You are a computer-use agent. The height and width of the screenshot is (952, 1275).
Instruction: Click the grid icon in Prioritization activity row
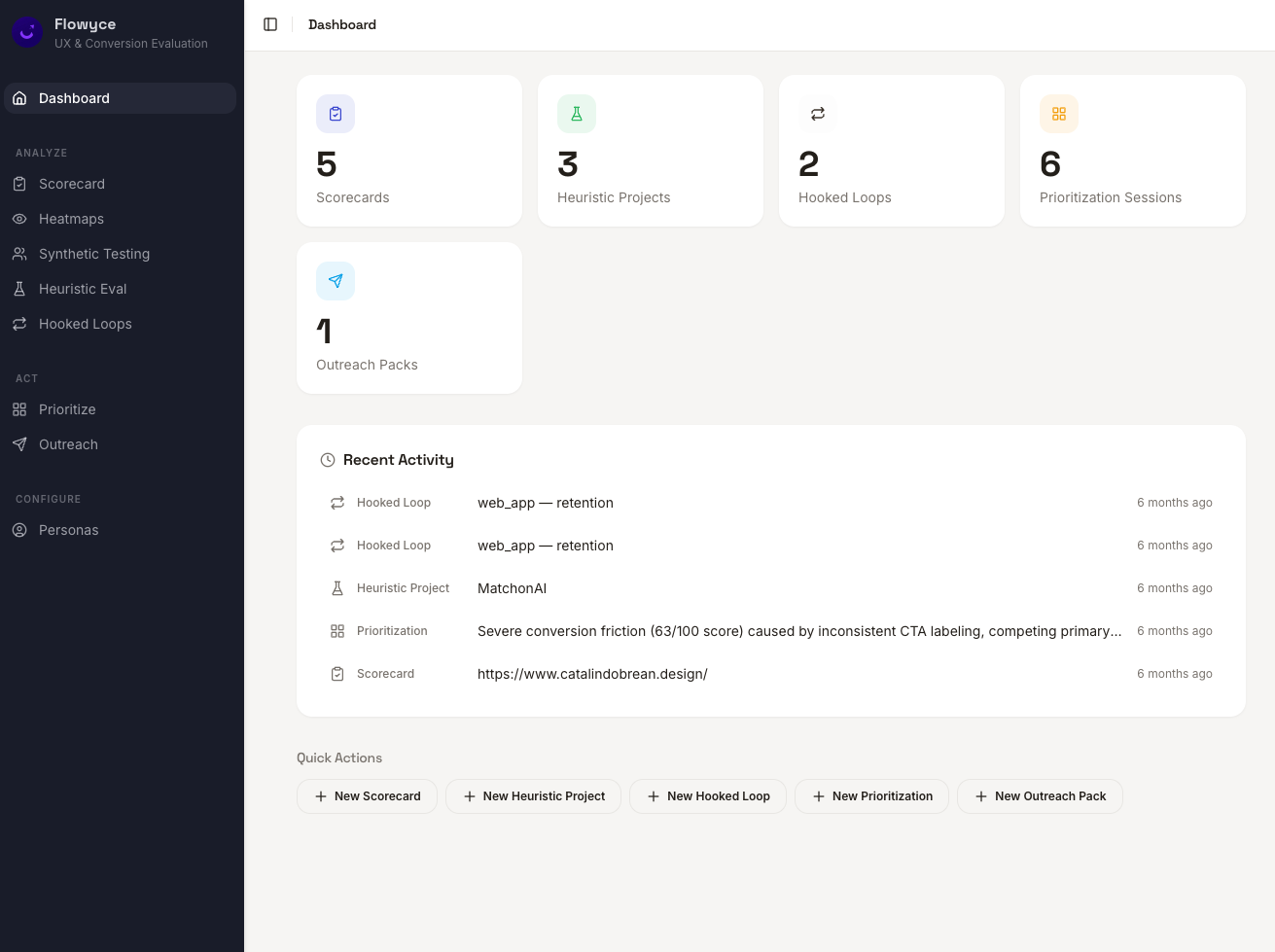point(337,631)
